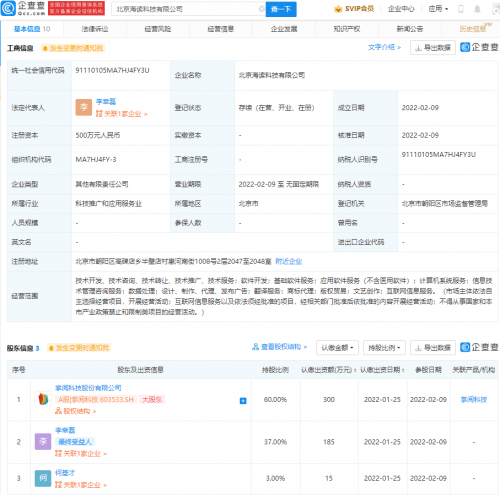The image size is (500, 495).
Task: Click the 查一下 search button
Action: (281, 9)
